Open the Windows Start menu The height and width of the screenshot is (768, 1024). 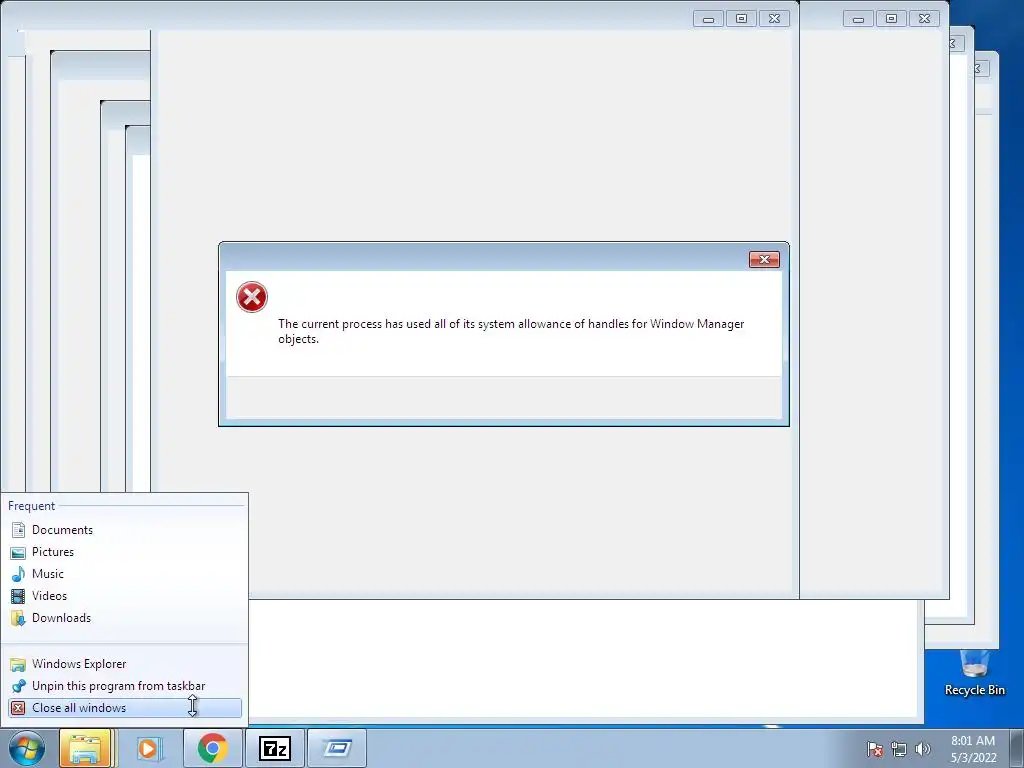tap(27, 748)
